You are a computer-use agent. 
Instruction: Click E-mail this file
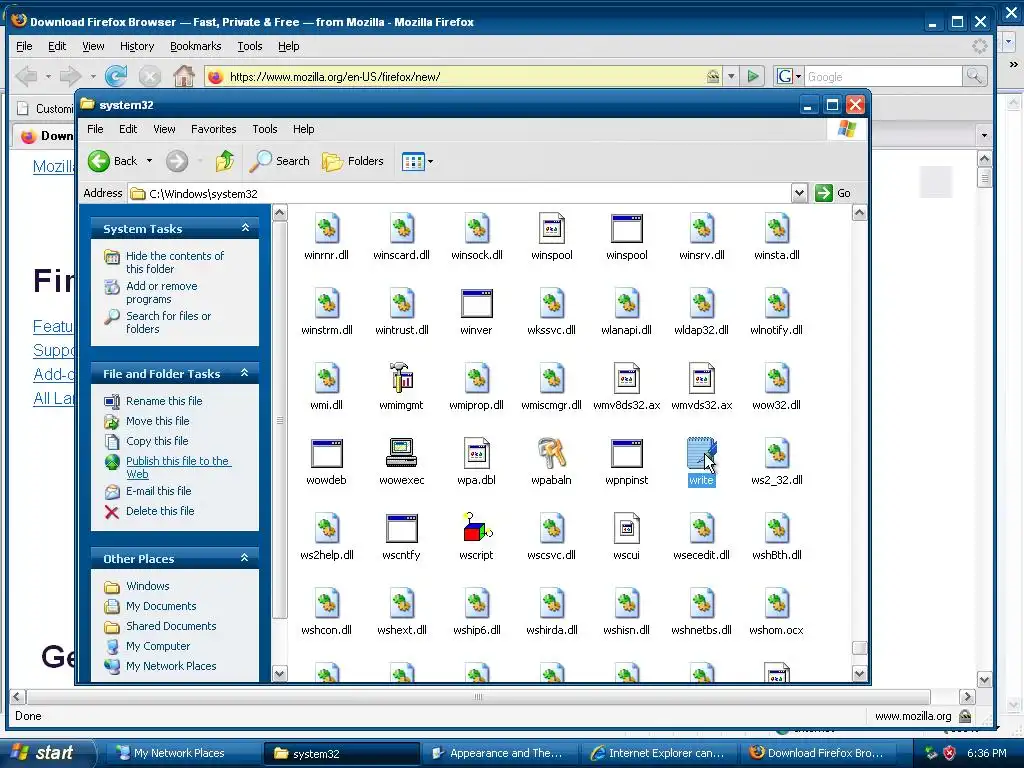pos(159,491)
